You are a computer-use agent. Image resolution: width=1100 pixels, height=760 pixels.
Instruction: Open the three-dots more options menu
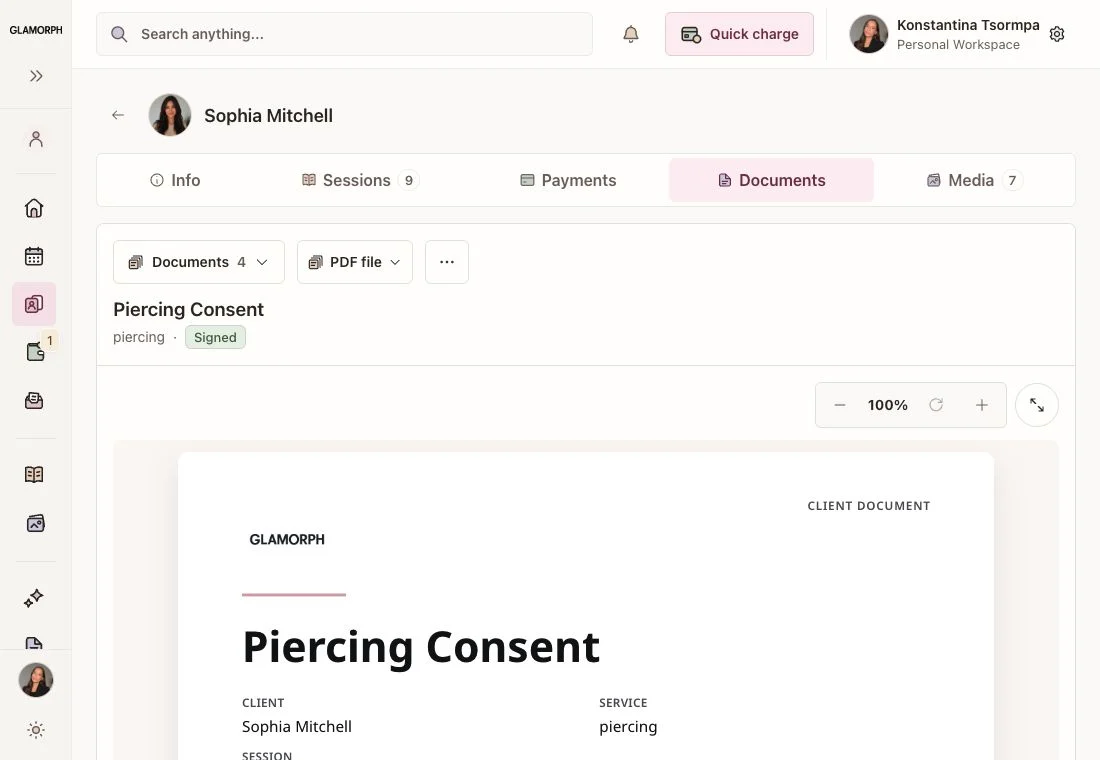[x=447, y=262]
